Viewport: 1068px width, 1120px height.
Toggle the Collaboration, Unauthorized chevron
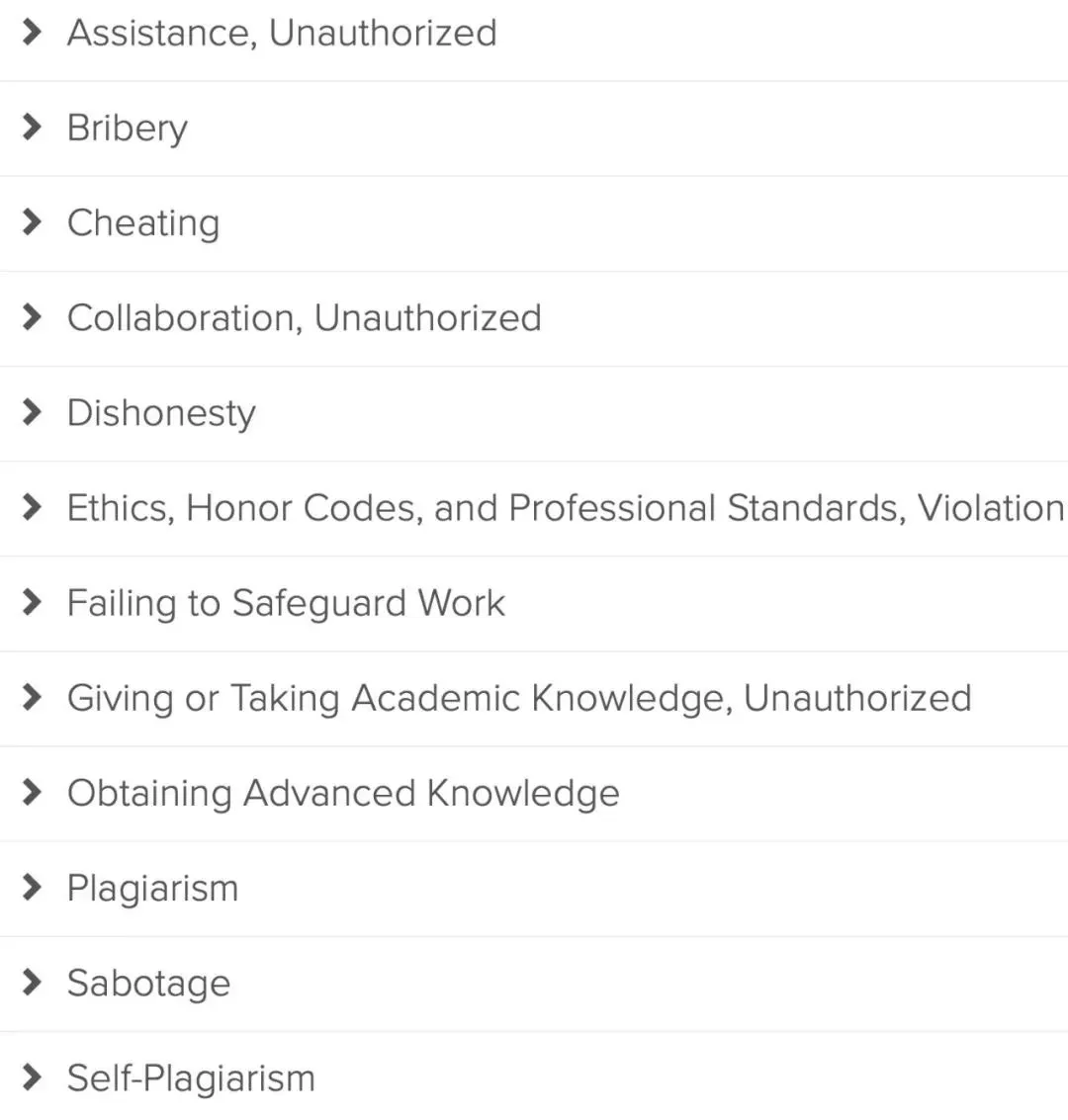pos(33,317)
